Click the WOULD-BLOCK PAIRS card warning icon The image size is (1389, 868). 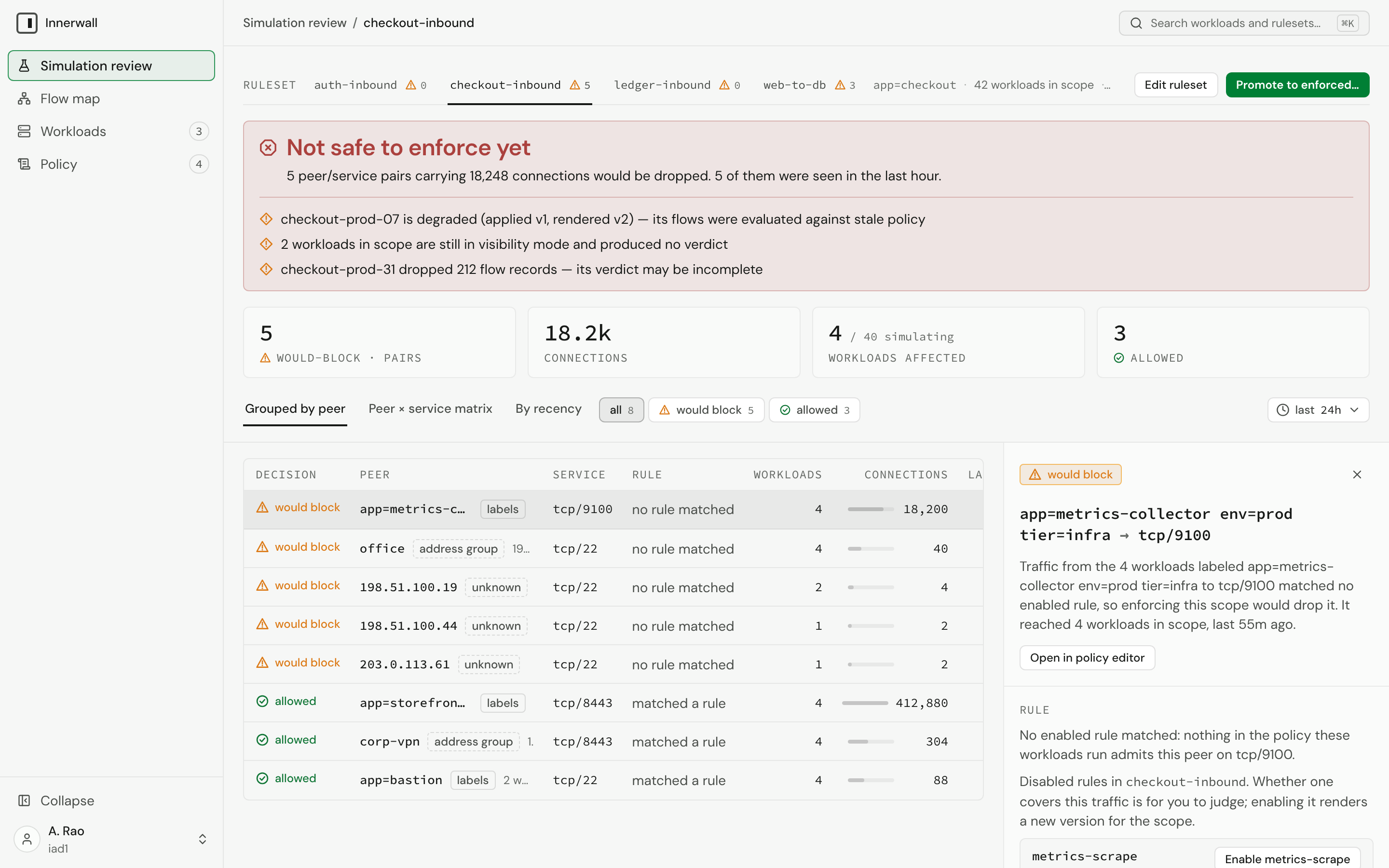(265, 358)
